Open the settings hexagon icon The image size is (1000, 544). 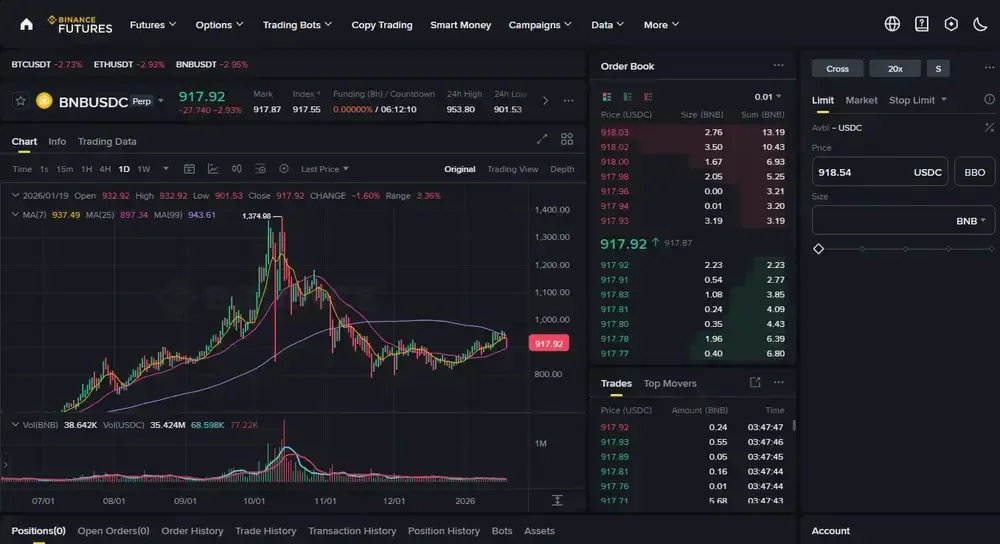pyautogui.click(x=951, y=24)
